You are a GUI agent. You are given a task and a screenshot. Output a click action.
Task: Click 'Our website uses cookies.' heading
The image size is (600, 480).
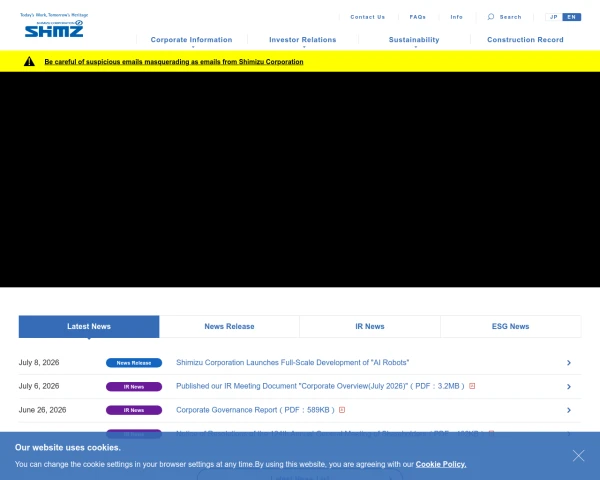pos(68,447)
